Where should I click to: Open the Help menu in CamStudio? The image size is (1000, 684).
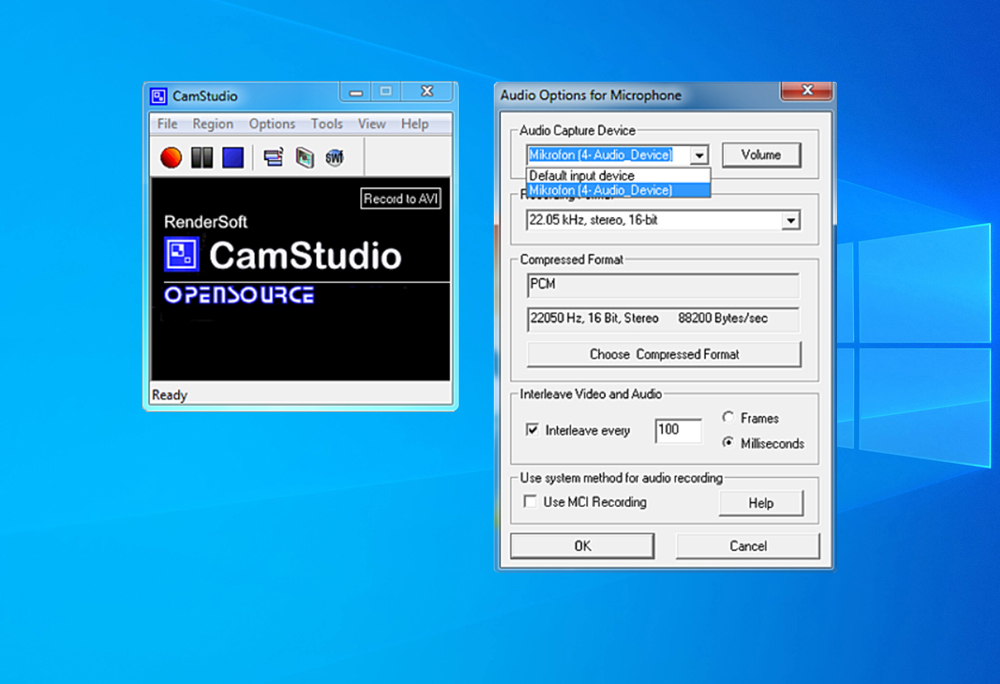tap(415, 124)
